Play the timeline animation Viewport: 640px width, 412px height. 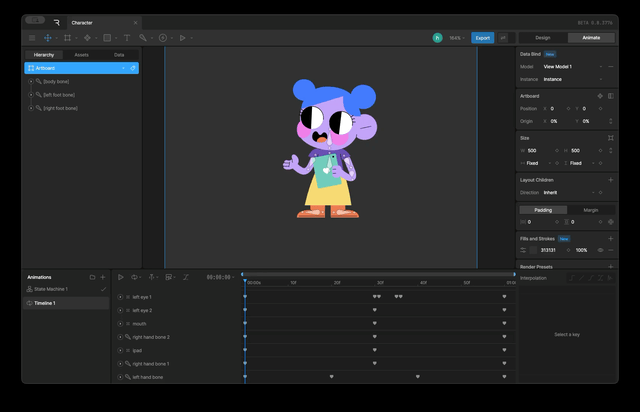coord(121,277)
